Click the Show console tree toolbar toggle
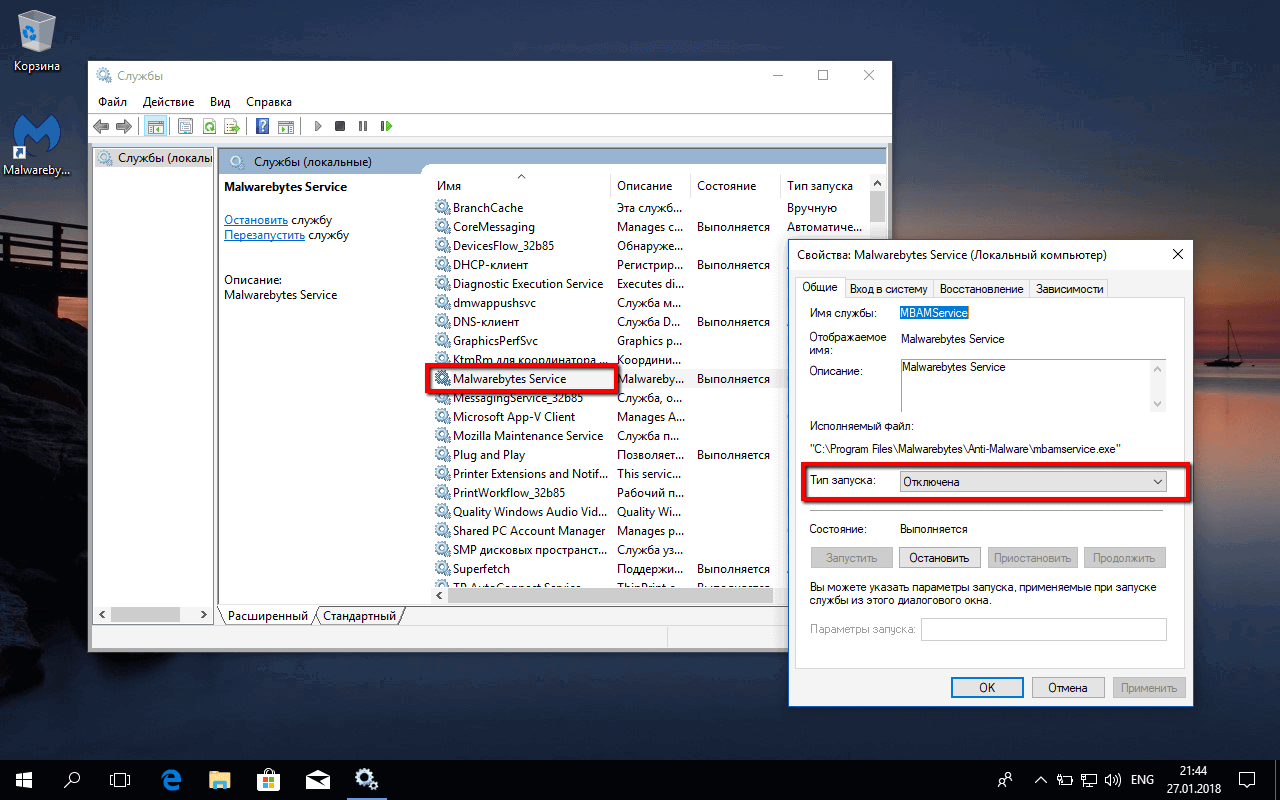Image resolution: width=1280 pixels, height=800 pixels. [155, 125]
